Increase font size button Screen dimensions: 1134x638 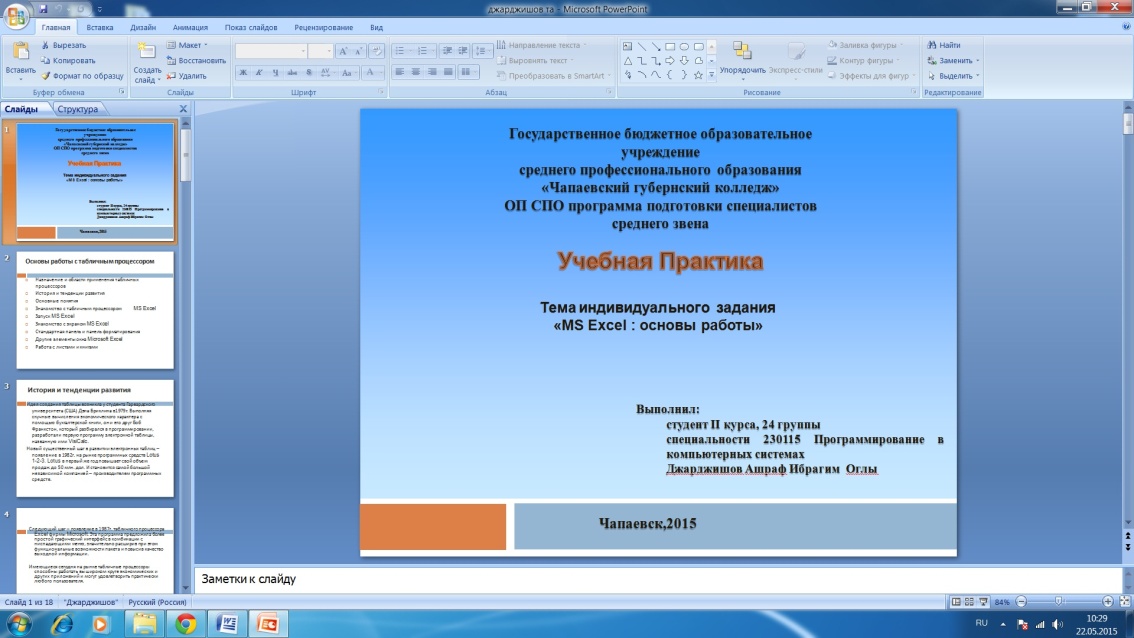coord(344,51)
